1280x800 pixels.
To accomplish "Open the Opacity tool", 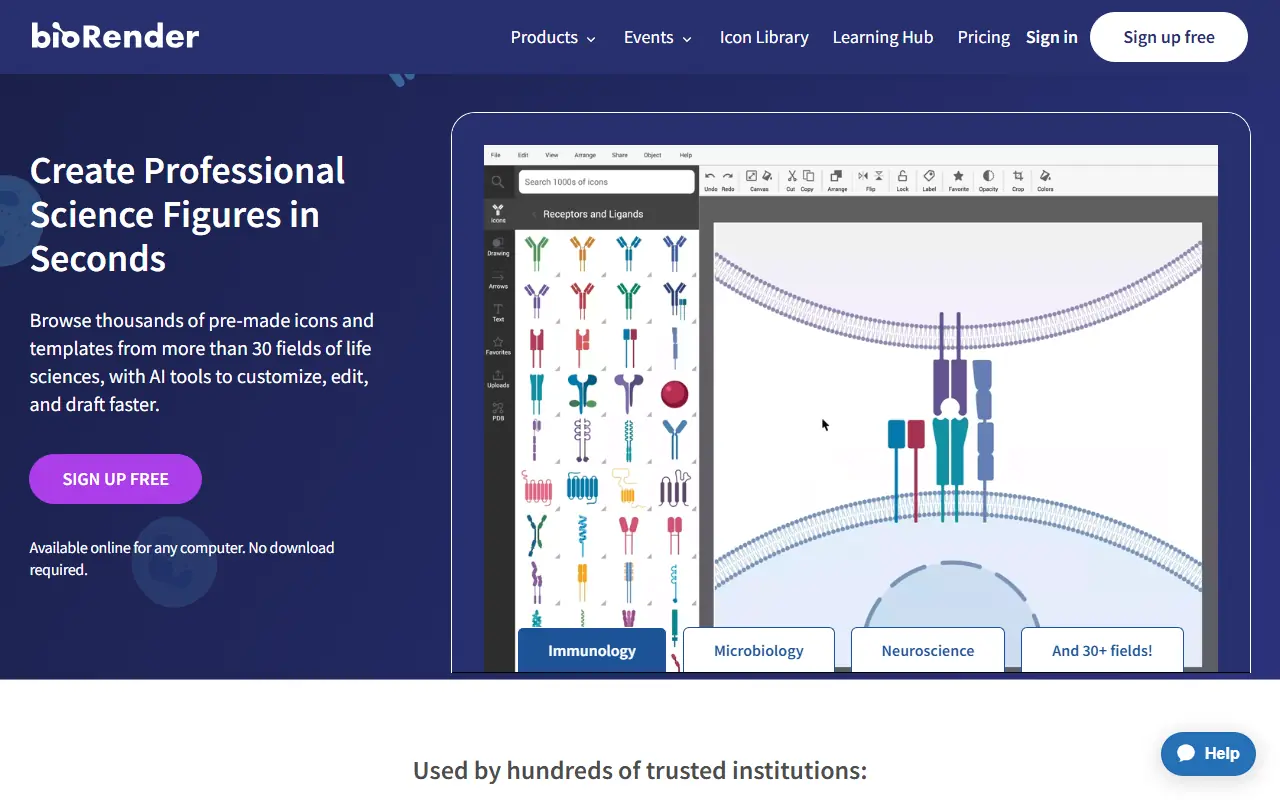I will 988,177.
